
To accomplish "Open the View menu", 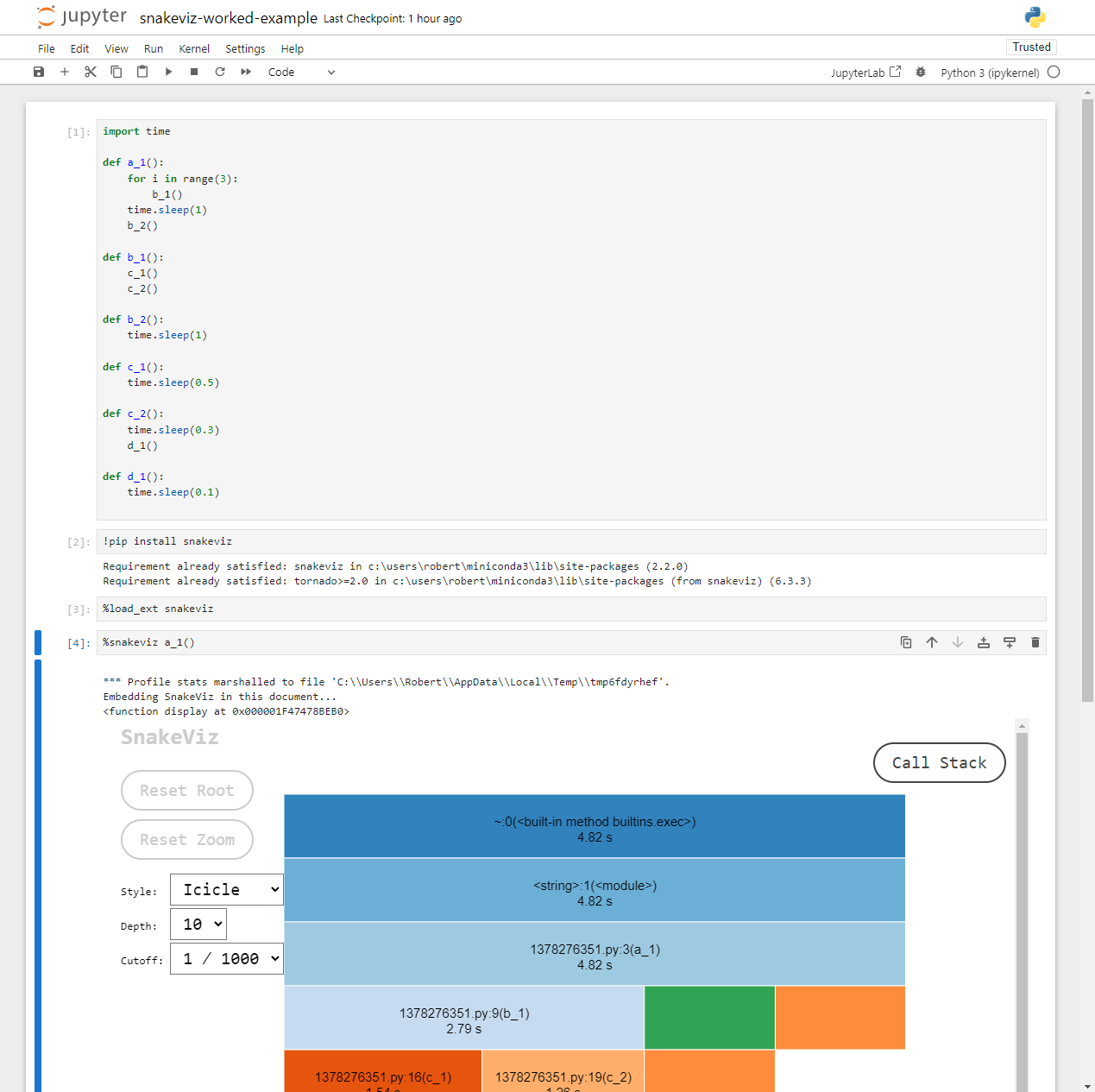I will coord(116,49).
